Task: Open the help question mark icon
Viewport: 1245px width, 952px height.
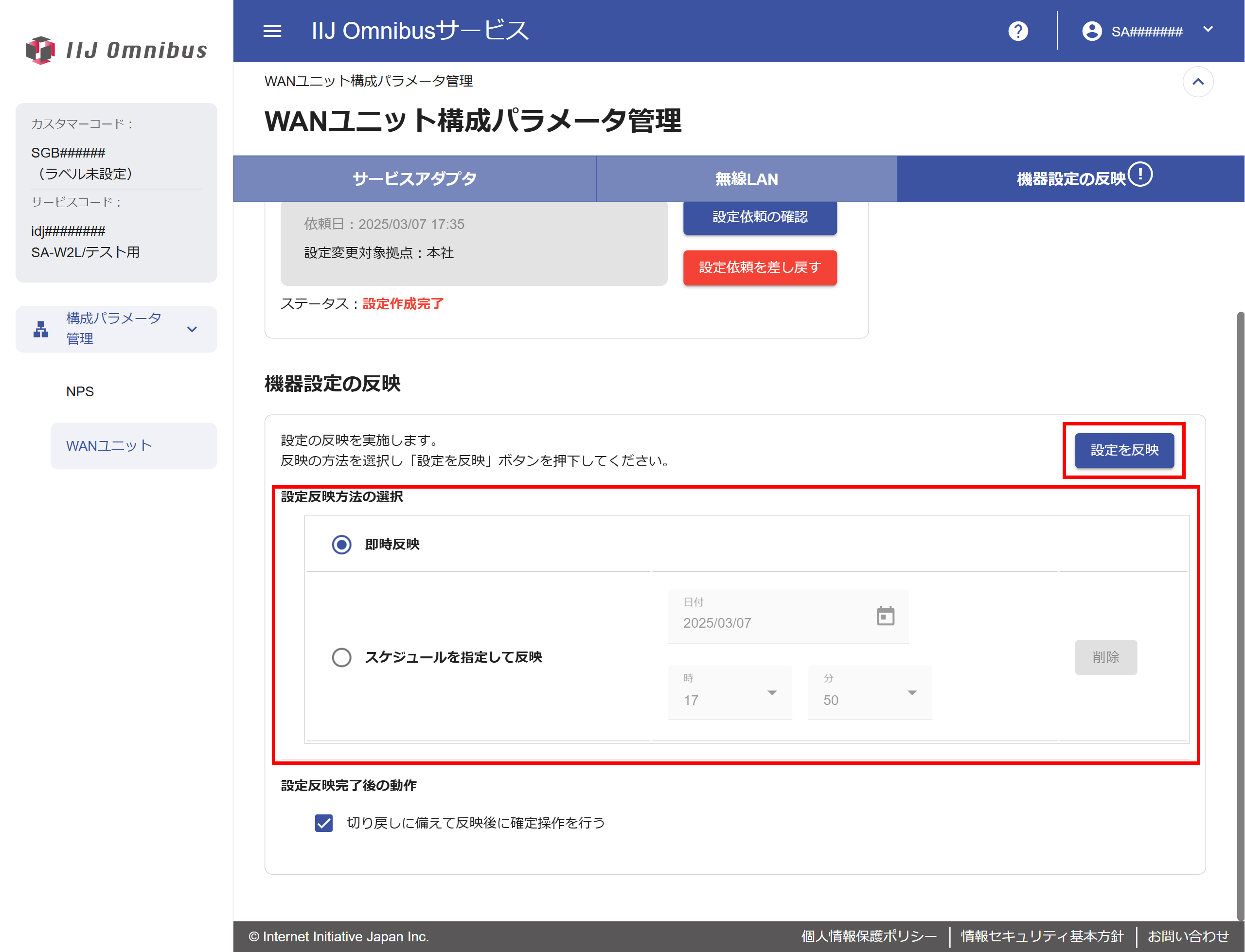Action: [1018, 31]
